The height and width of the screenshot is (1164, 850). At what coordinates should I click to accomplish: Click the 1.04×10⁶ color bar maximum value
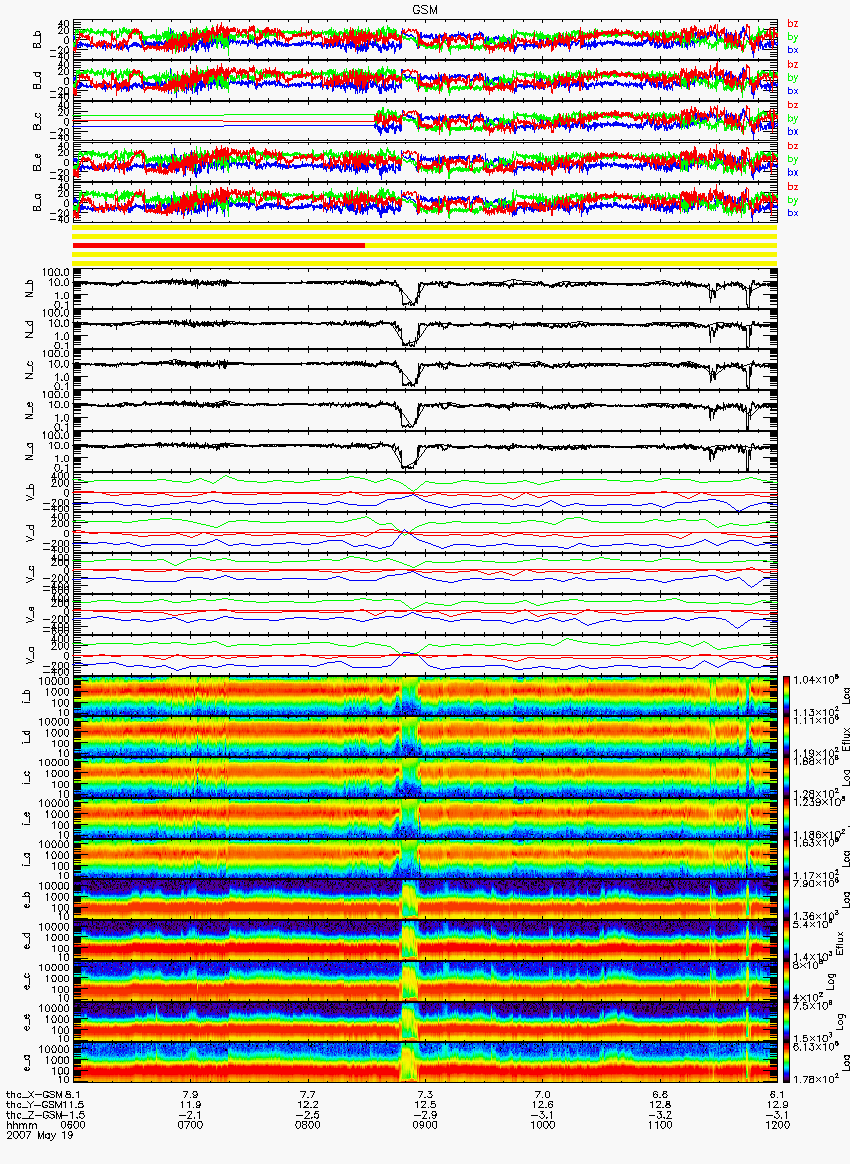(814, 681)
